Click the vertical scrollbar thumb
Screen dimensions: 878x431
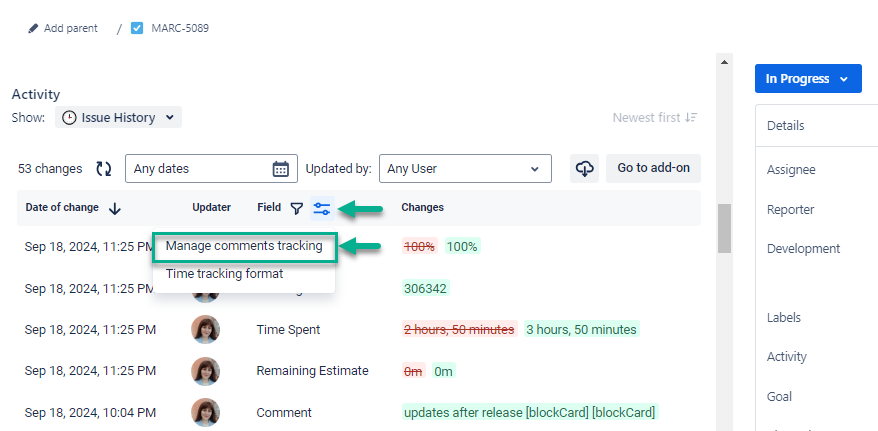[725, 228]
